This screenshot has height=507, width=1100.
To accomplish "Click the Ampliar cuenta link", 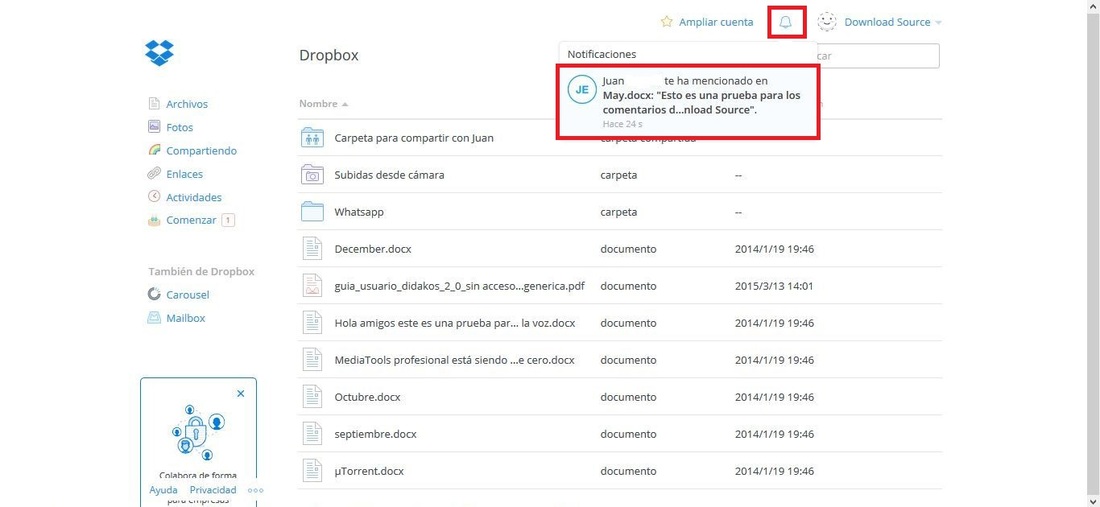I will (716, 22).
